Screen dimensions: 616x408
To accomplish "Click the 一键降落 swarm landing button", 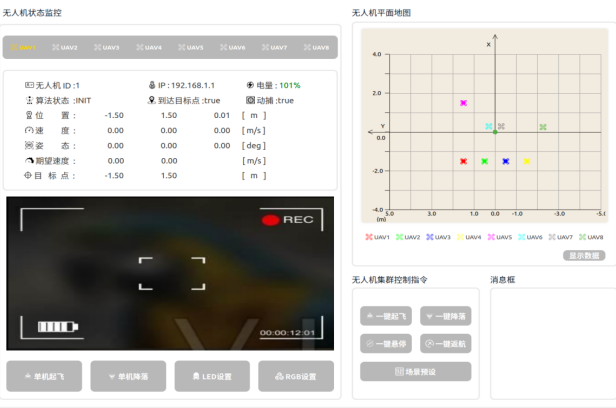I will point(446,316).
